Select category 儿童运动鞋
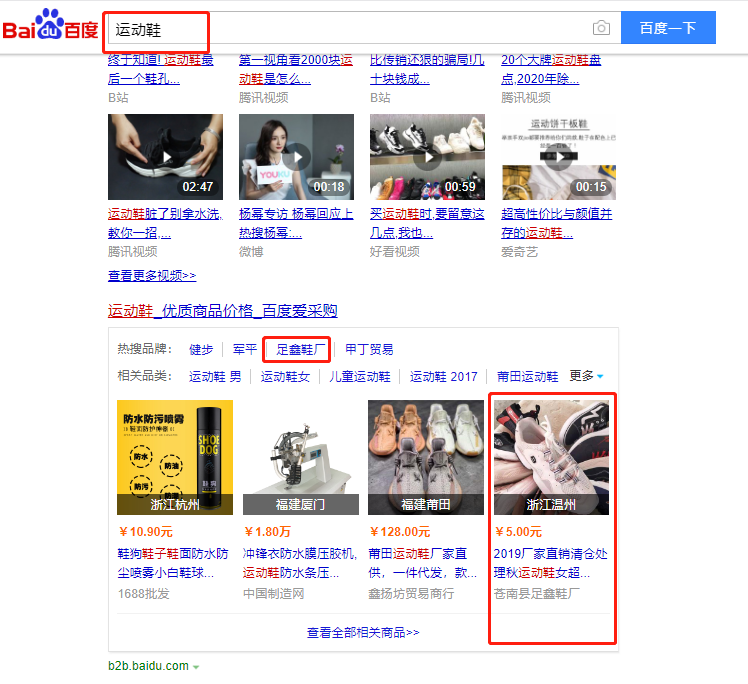748x684 pixels. pos(360,377)
